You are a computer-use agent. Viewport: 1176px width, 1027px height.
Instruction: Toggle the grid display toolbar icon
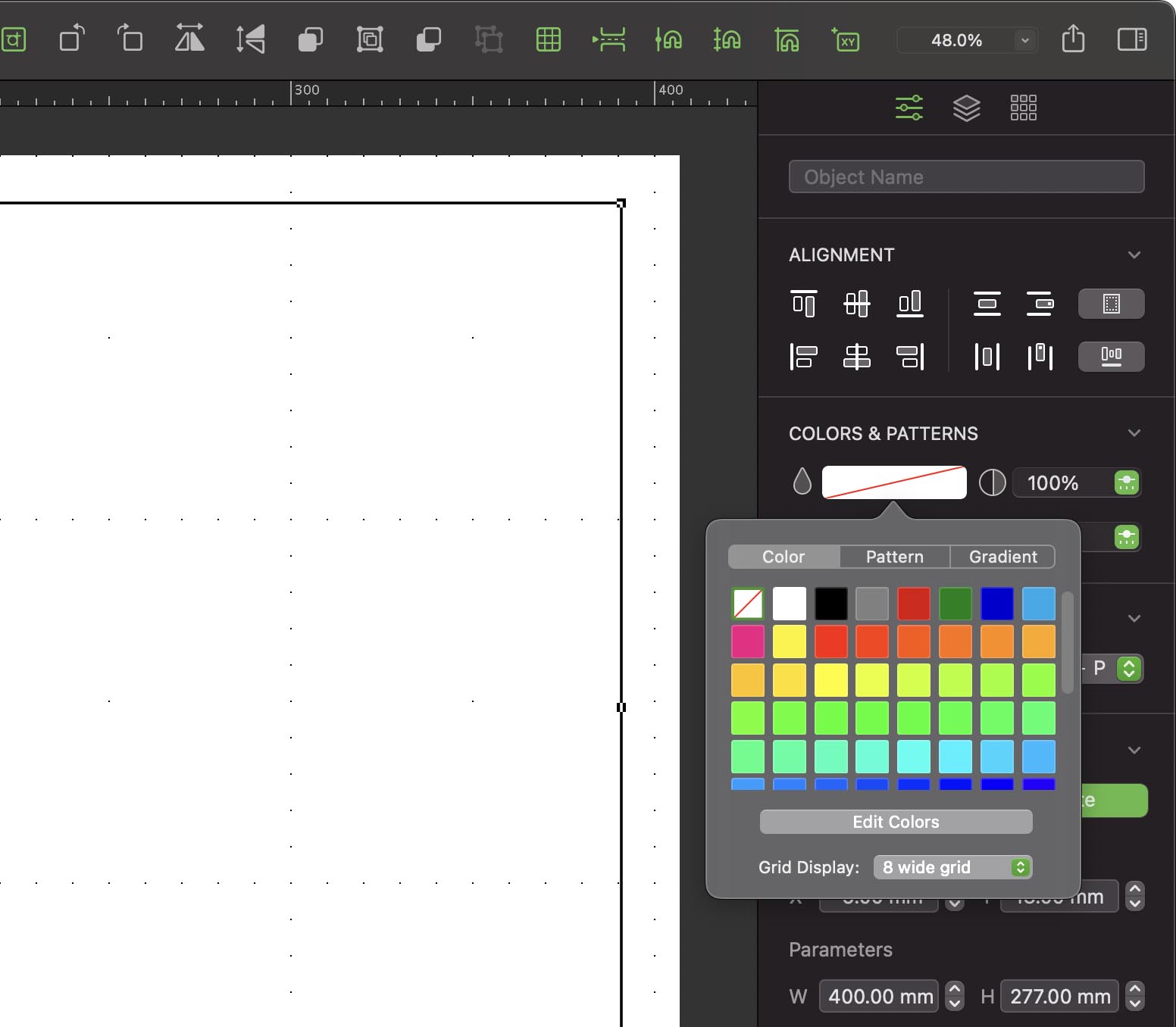click(548, 39)
